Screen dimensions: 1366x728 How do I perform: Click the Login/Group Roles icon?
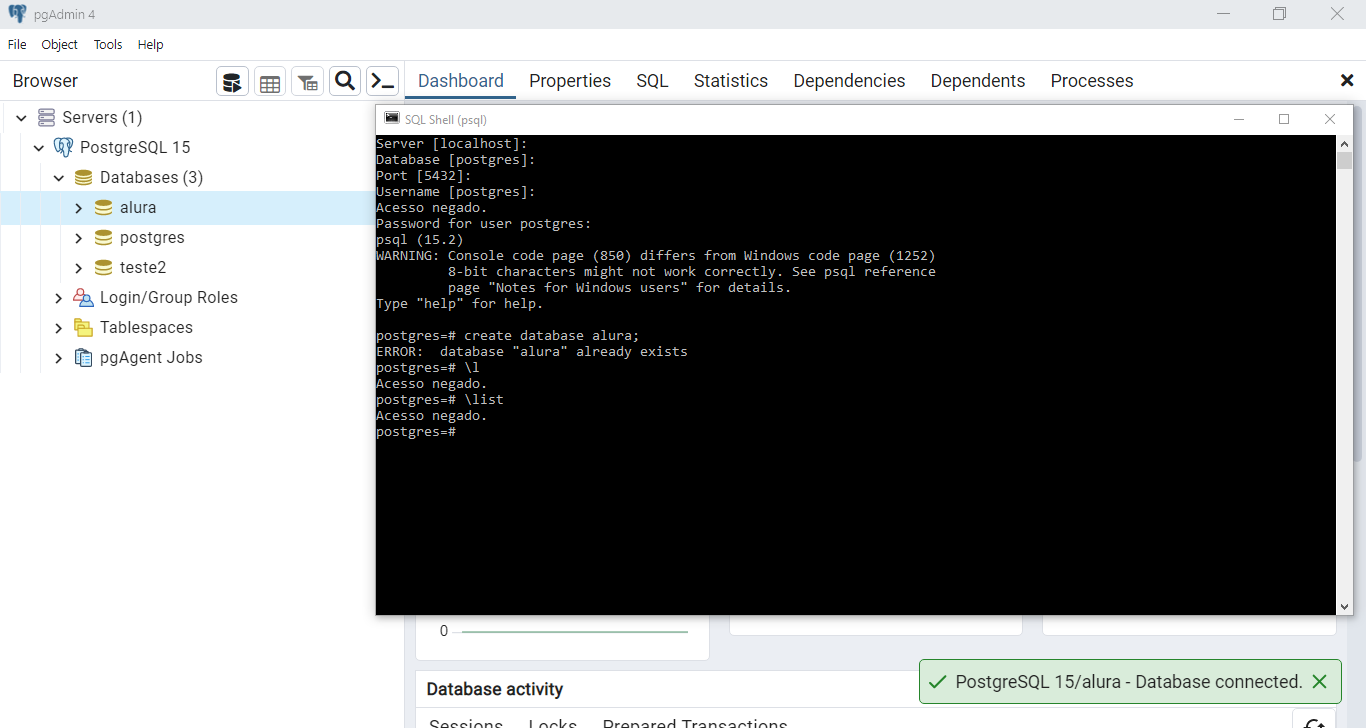(83, 298)
